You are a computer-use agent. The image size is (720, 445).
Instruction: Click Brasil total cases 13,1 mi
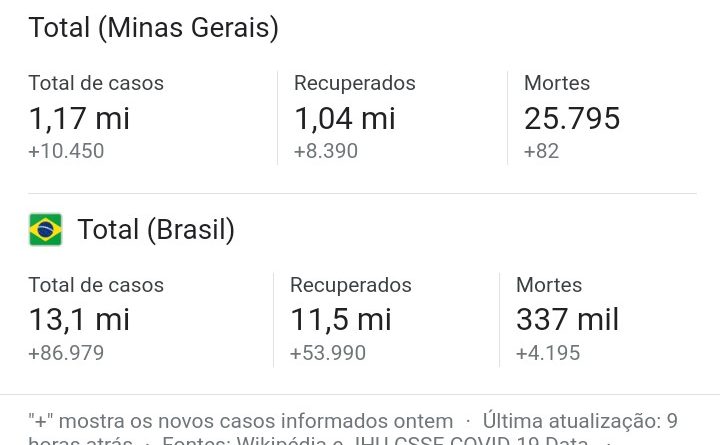(79, 320)
